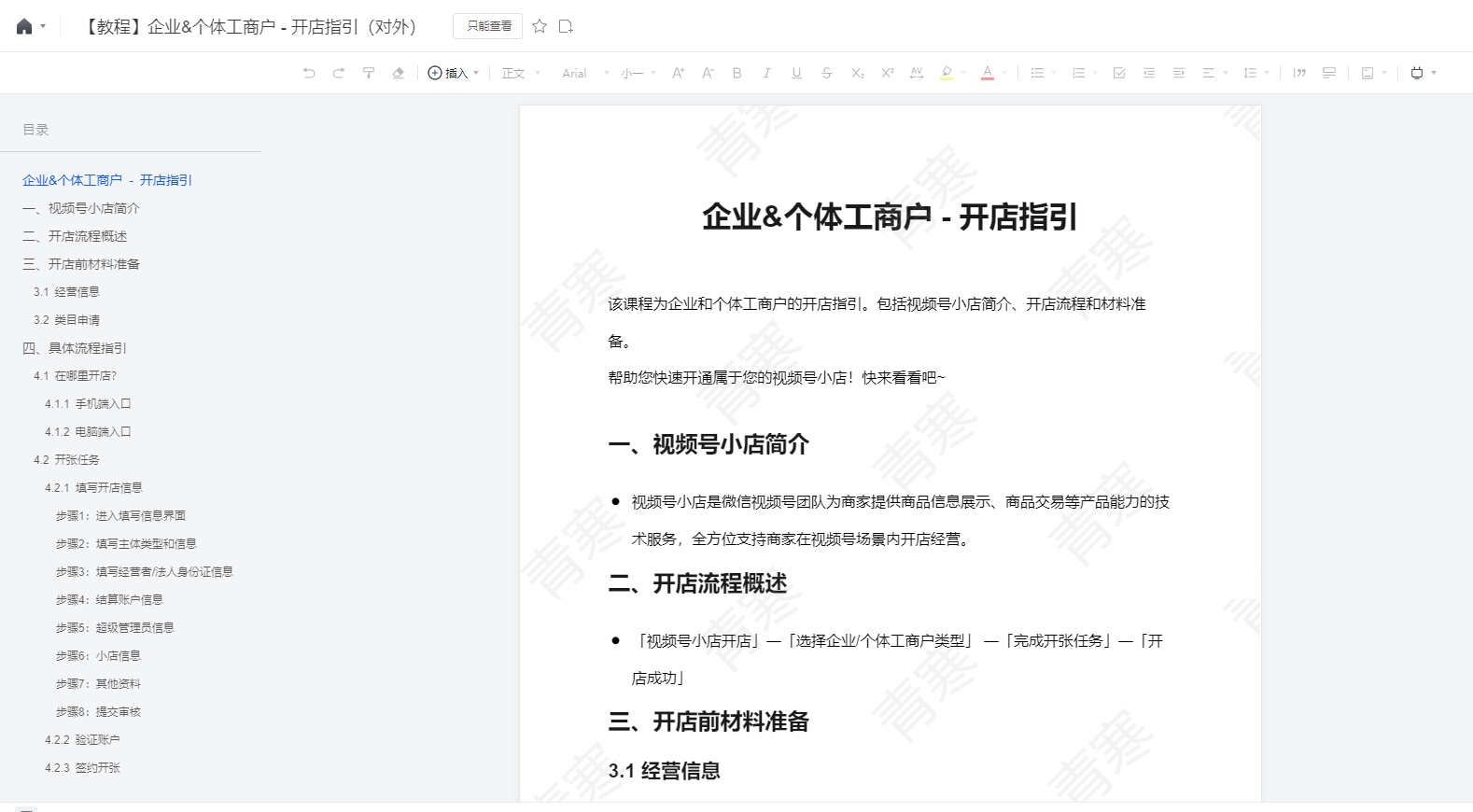Click the Redo icon
Viewport: 1473px width, 812px height.
(x=339, y=73)
